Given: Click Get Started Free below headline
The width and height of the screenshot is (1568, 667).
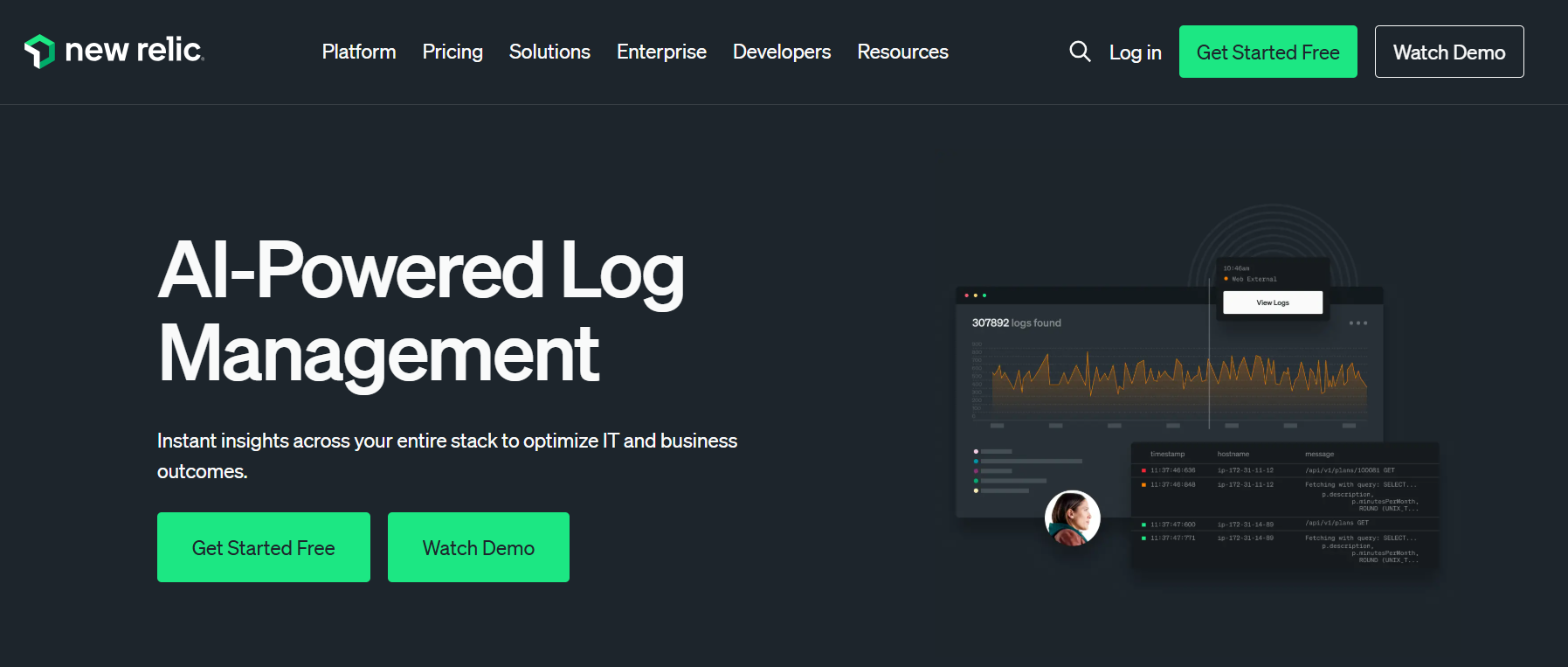Looking at the screenshot, I should click(x=264, y=547).
